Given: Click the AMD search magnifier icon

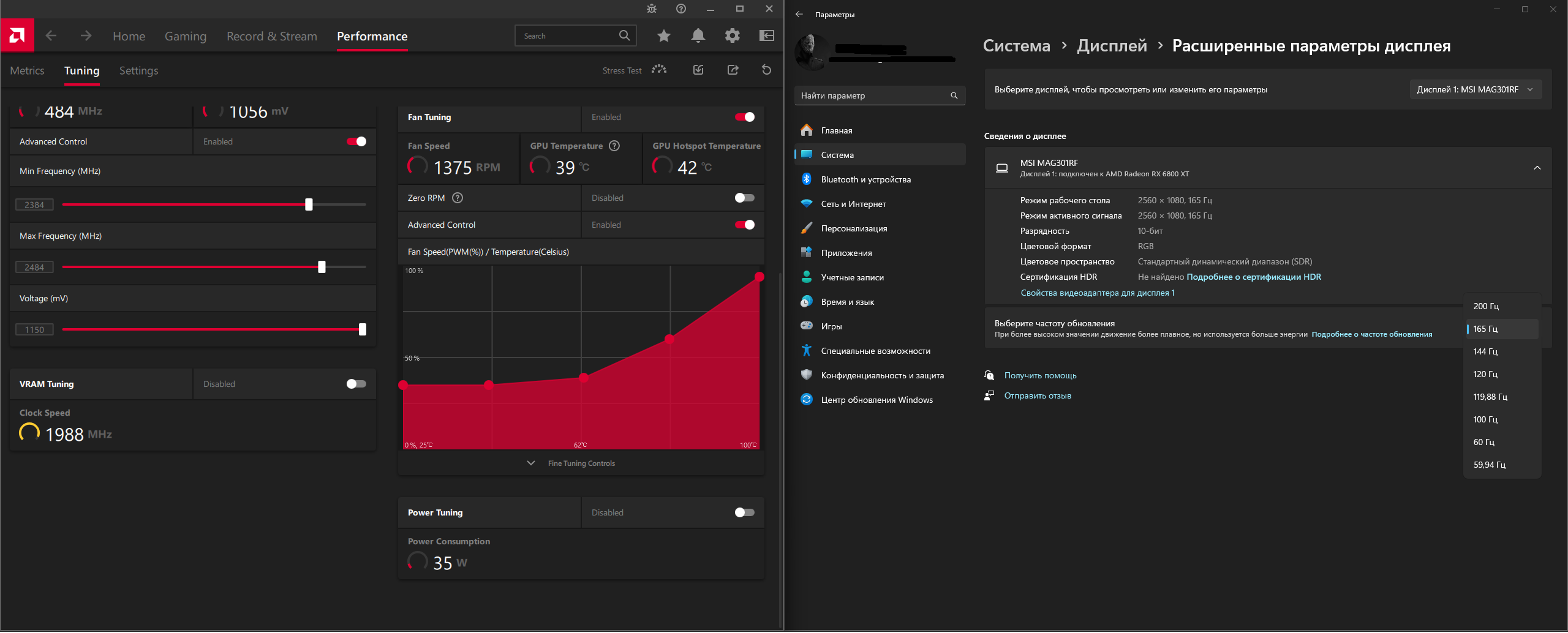Looking at the screenshot, I should (x=624, y=36).
